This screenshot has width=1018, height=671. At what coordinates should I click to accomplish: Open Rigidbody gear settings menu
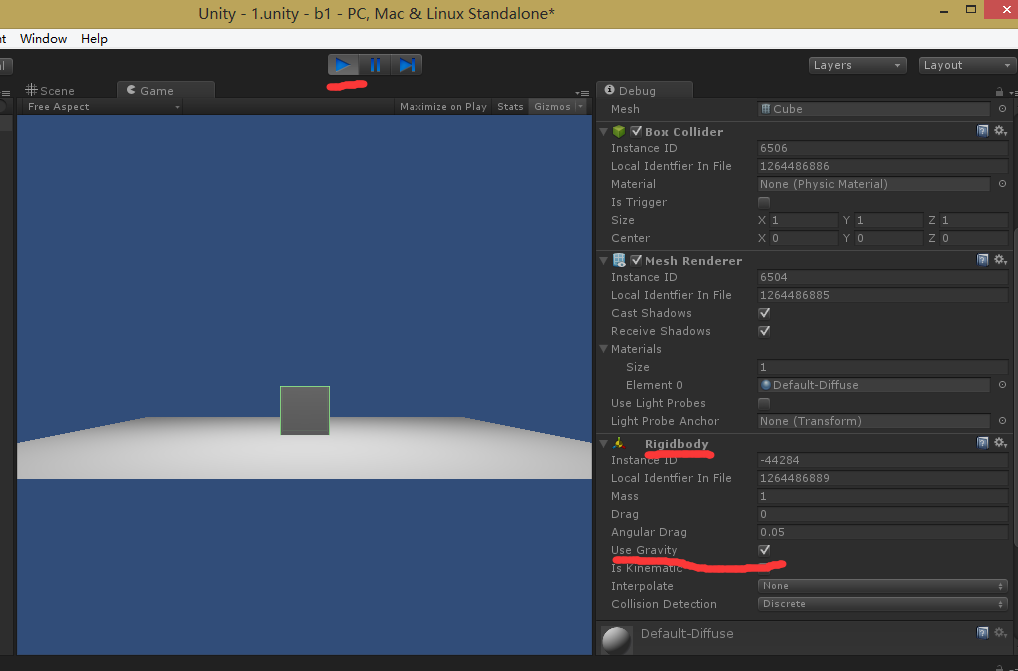(1000, 443)
